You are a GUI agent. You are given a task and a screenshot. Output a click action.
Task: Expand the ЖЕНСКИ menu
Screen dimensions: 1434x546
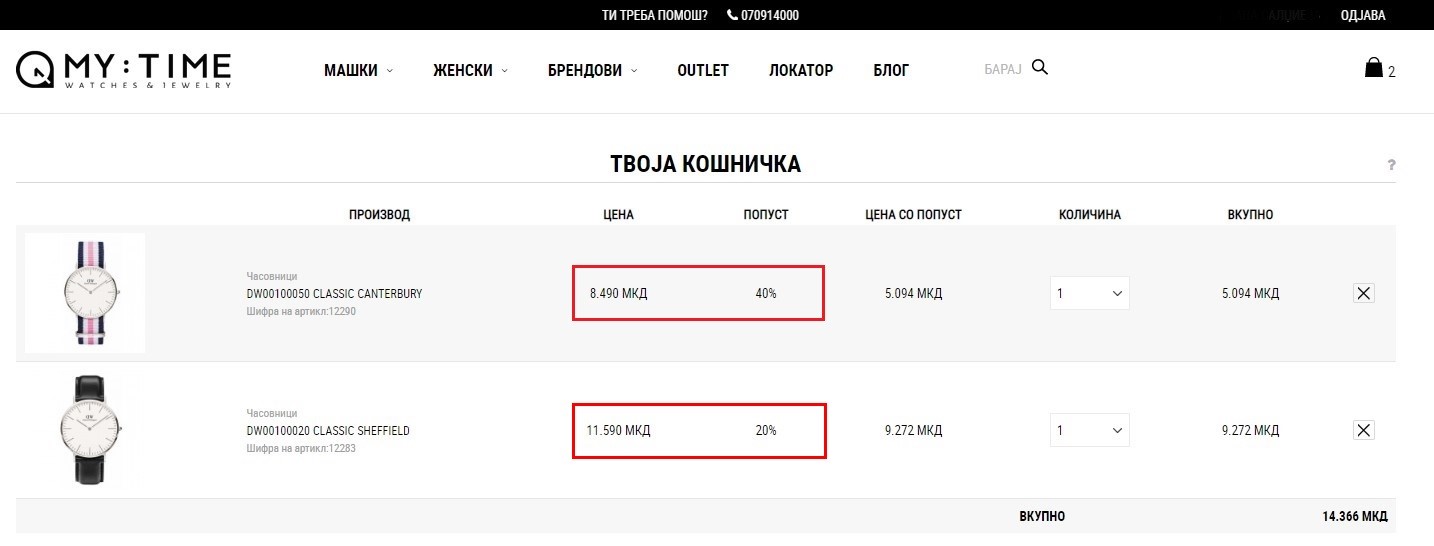coord(470,70)
